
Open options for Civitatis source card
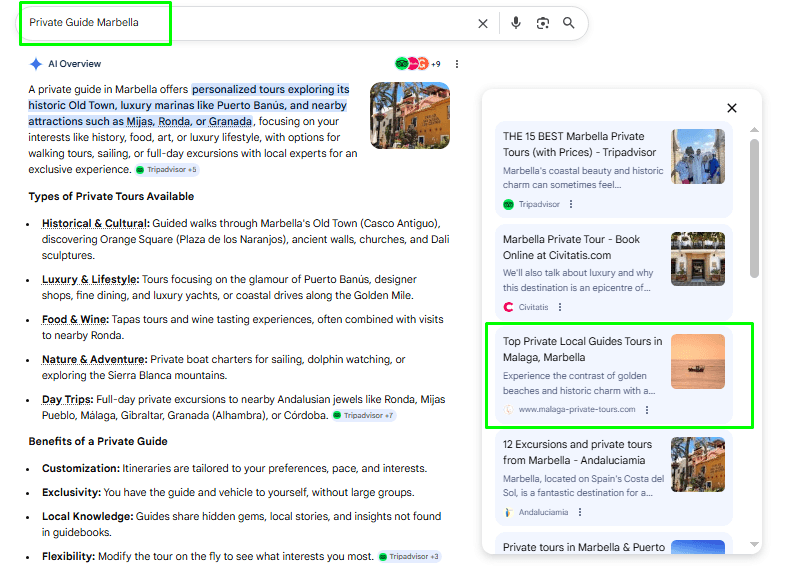(x=560, y=307)
